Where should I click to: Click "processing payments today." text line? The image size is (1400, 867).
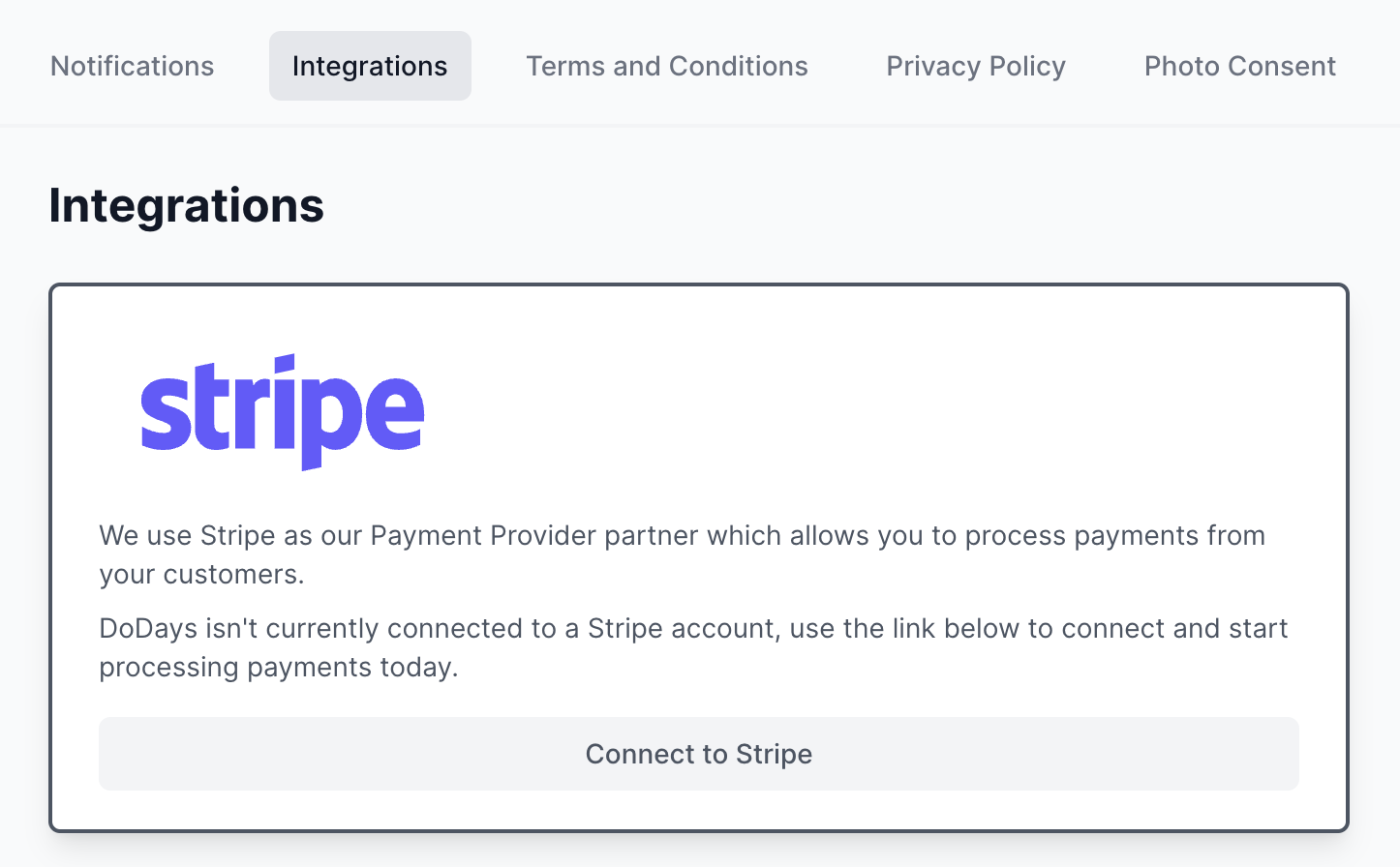click(278, 668)
